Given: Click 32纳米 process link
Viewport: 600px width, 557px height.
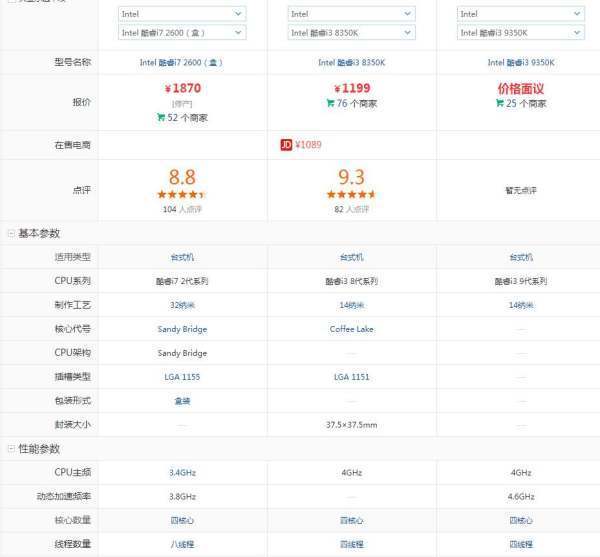Looking at the screenshot, I should 182,305.
